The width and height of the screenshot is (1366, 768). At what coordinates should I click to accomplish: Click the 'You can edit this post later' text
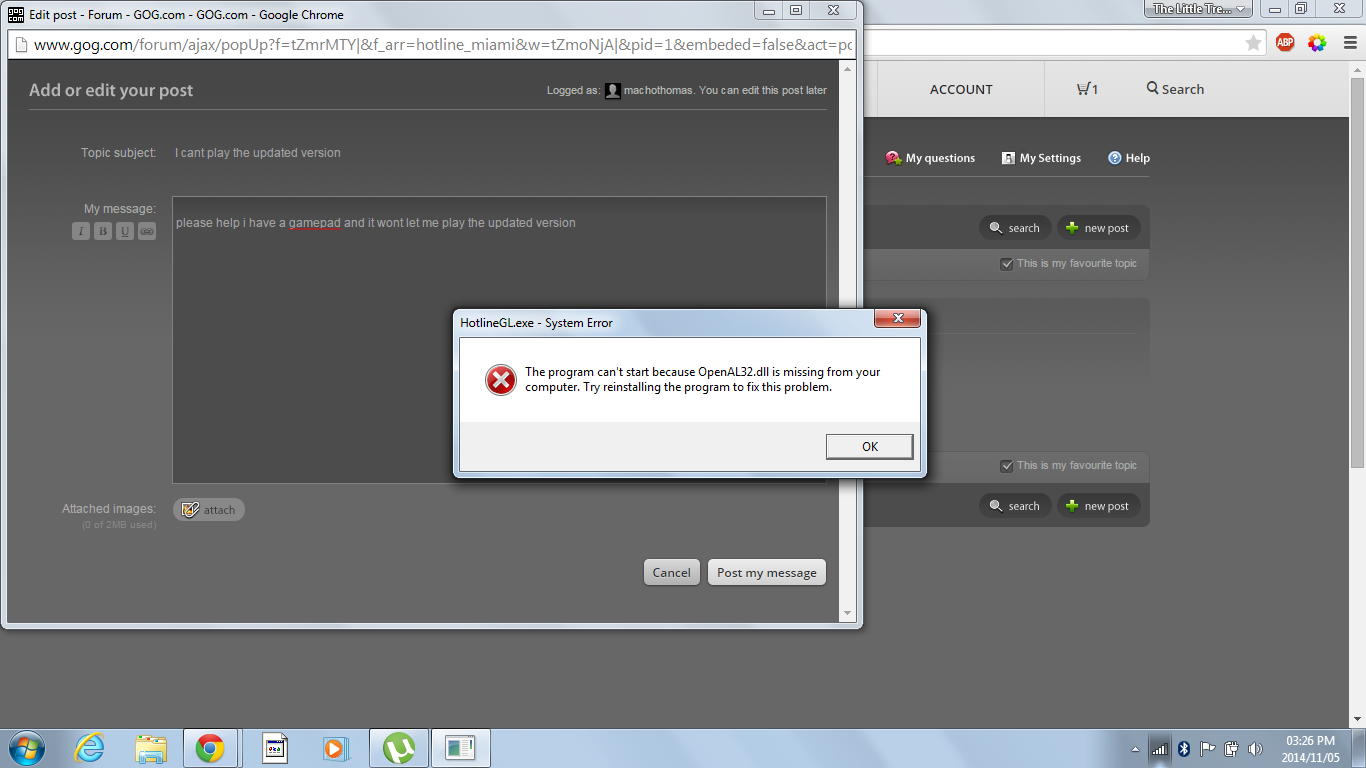(763, 91)
